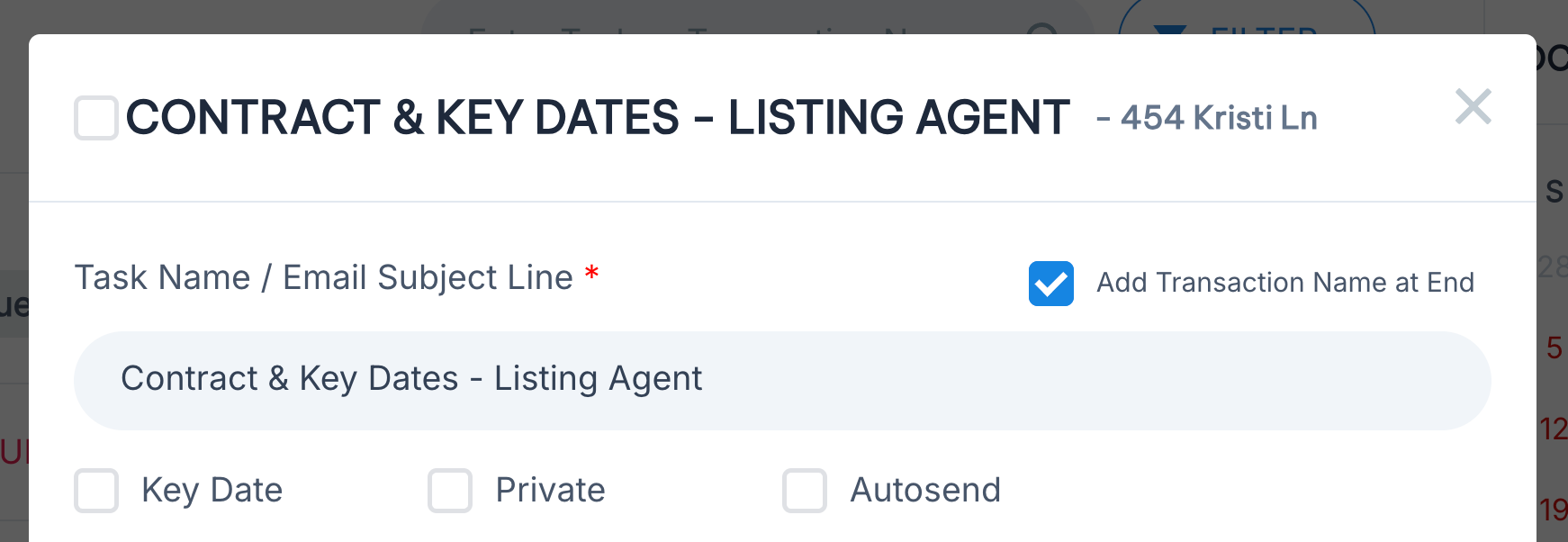Click the Contract & Key Dates dialog title
Image resolution: width=1568 pixels, height=542 pixels.
tap(598, 118)
